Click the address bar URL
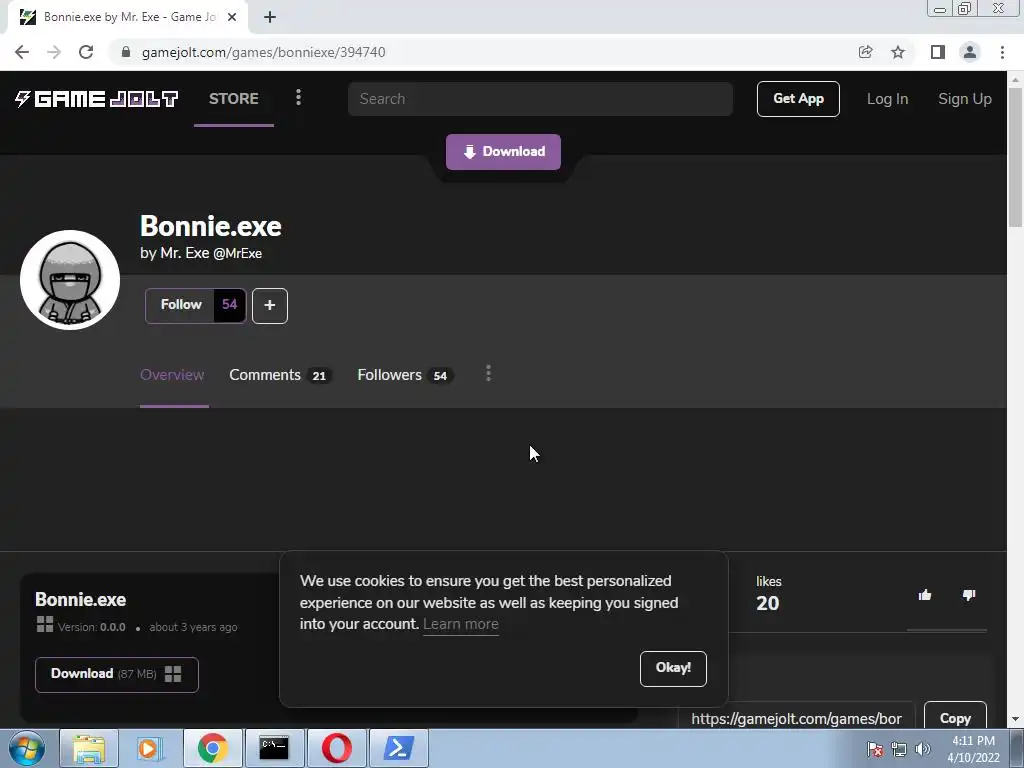 point(263,52)
